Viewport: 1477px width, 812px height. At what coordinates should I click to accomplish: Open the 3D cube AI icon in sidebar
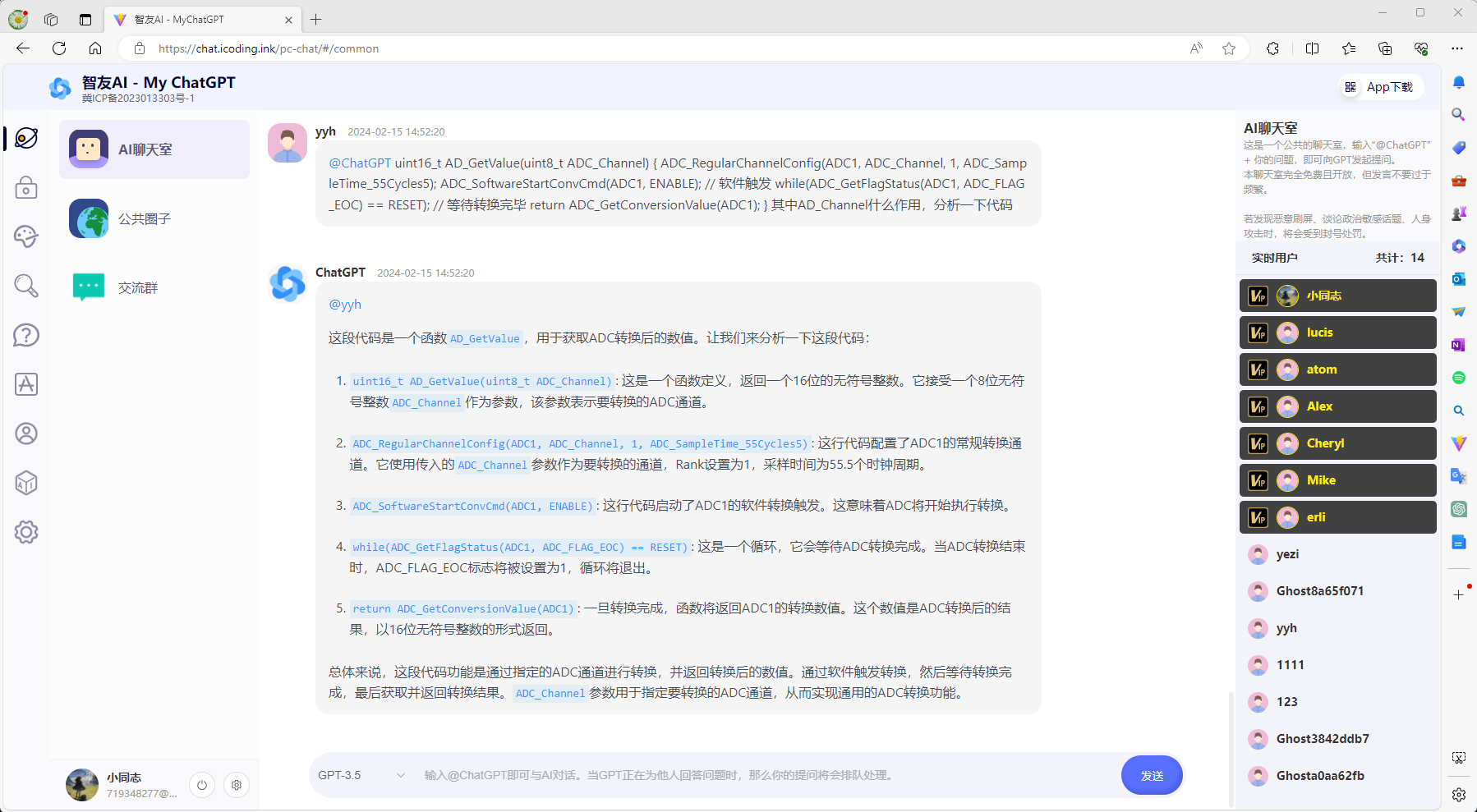[x=26, y=483]
